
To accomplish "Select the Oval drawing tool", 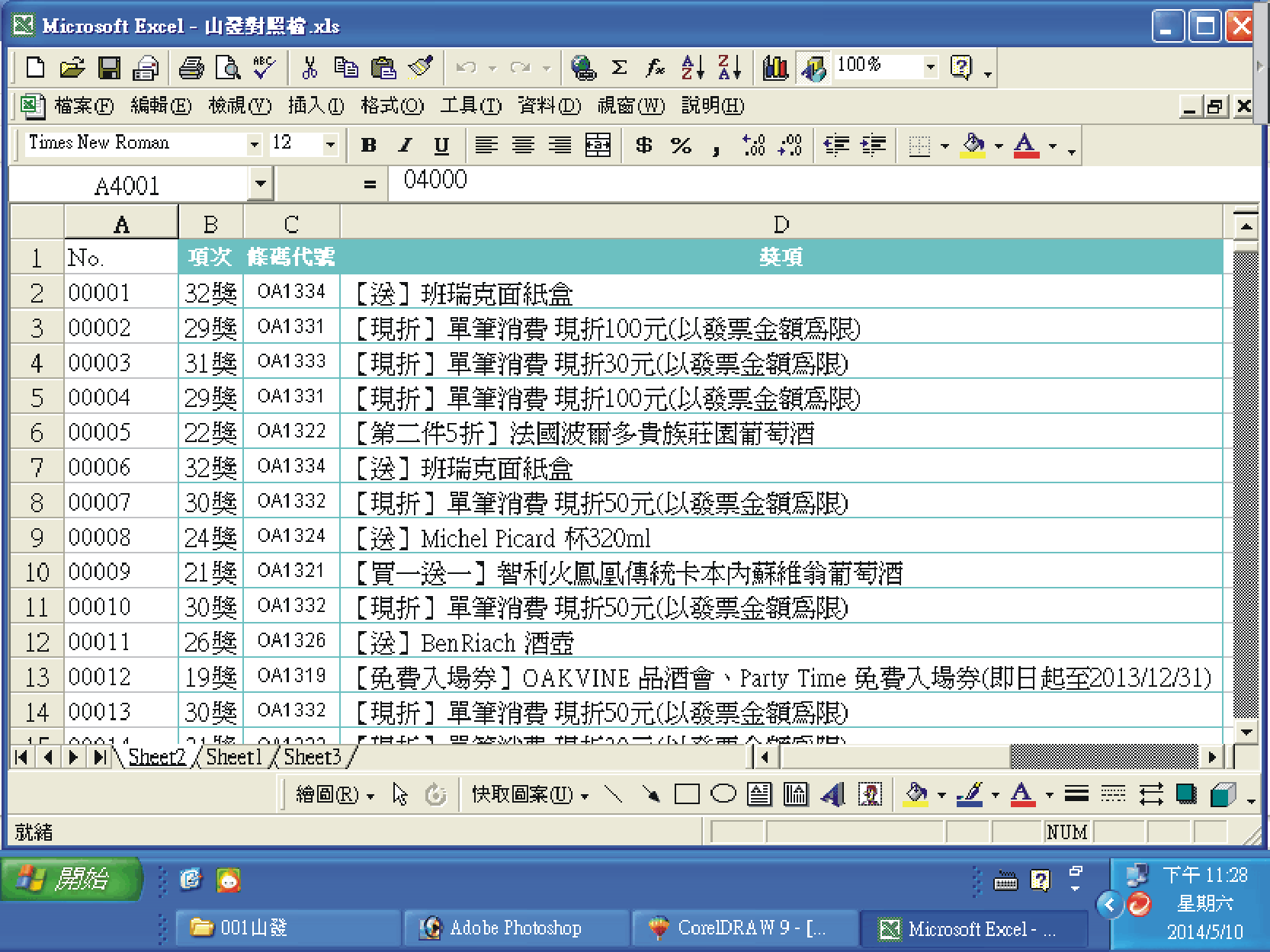I will pos(723,795).
